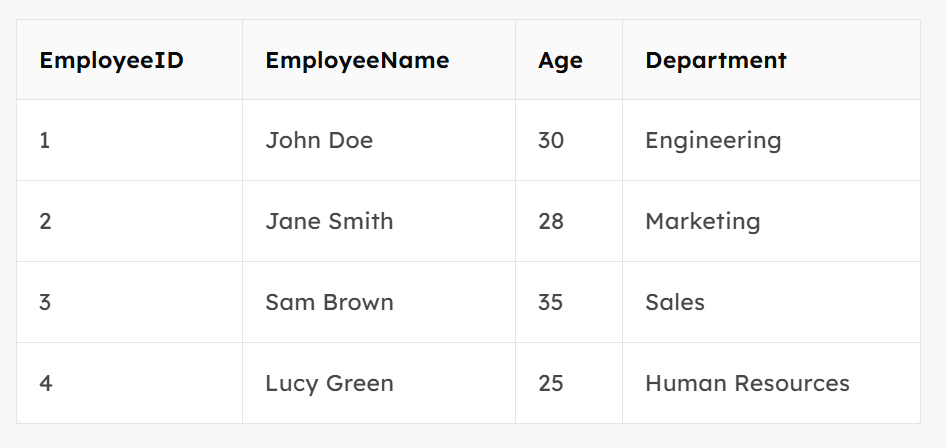946x448 pixels.
Task: Select the Sam Brown name cell
Action: coord(379,301)
